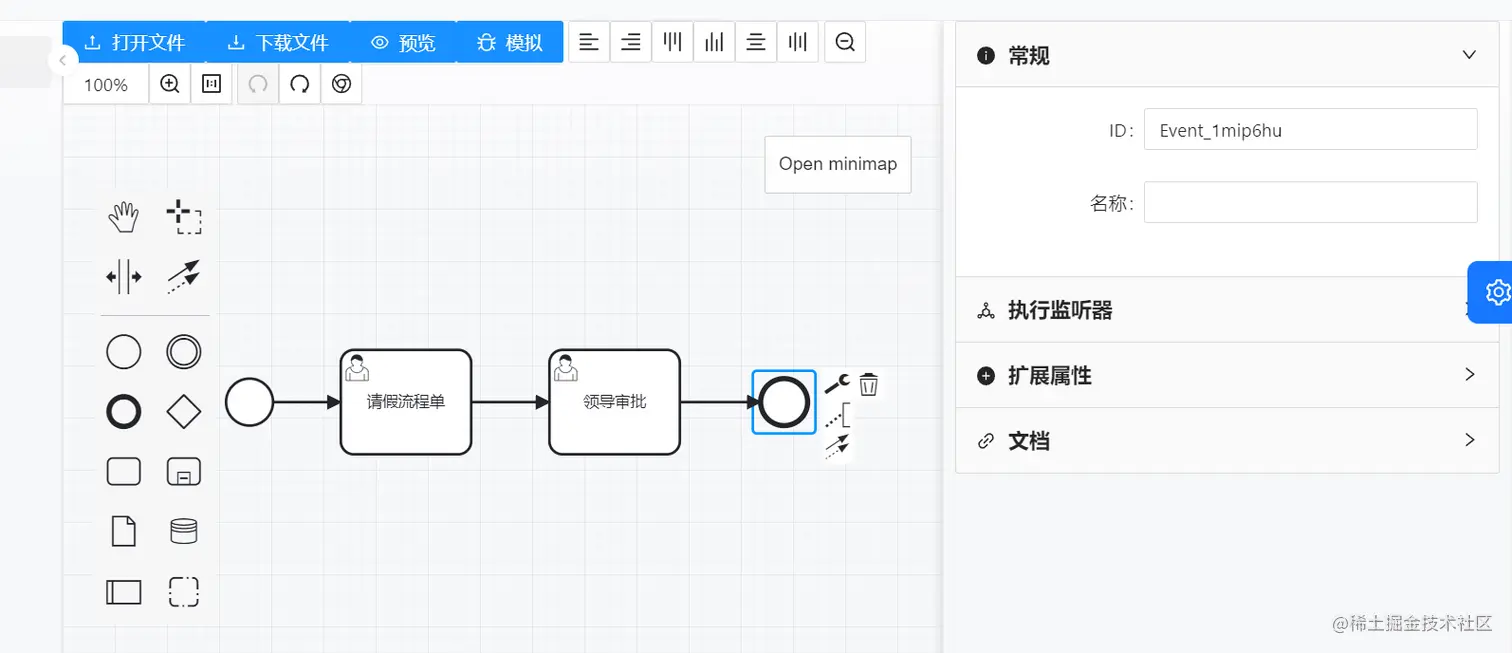Viewport: 1512px width, 653px height.
Task: Zoom in using the magnifier plus icon
Action: [x=169, y=84]
